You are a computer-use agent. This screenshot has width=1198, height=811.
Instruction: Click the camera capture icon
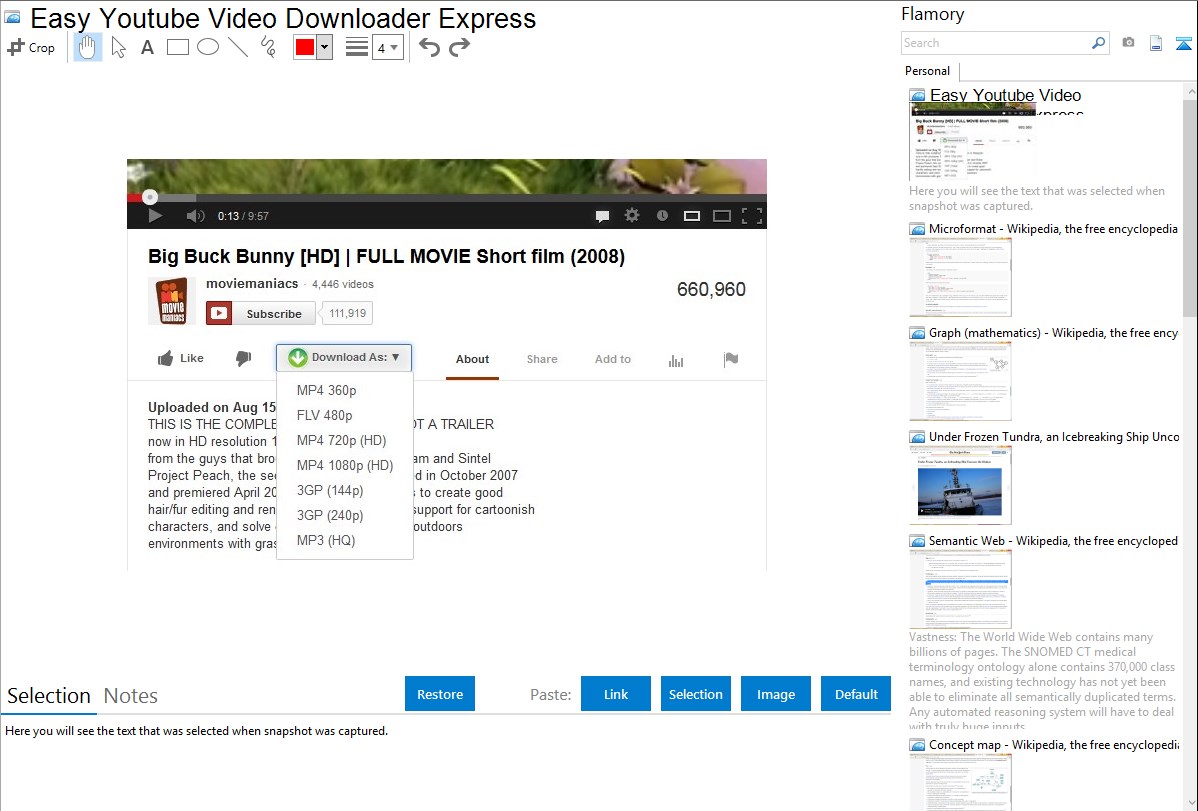tap(1128, 43)
